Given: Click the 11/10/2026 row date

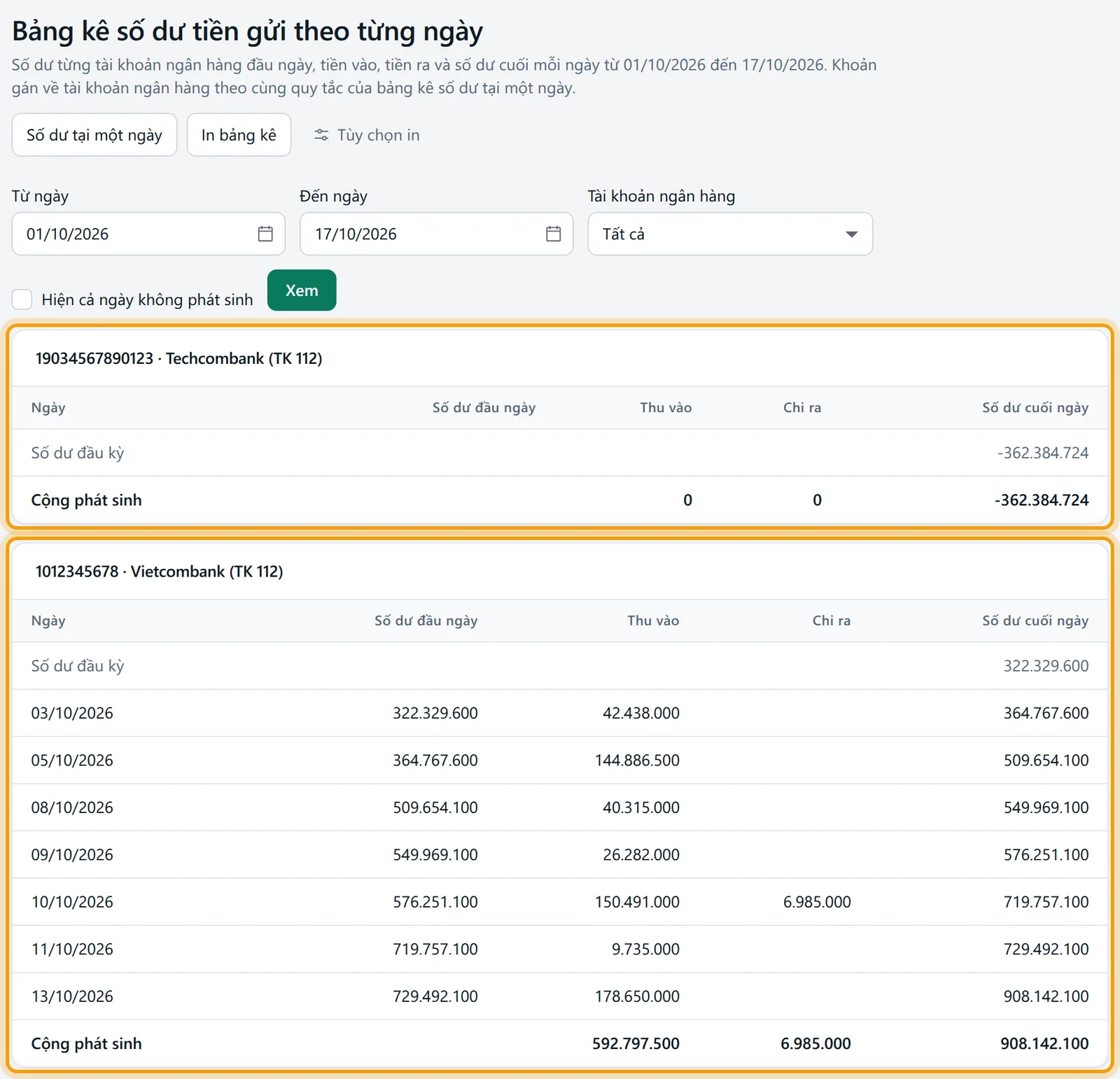Looking at the screenshot, I should coord(72,950).
